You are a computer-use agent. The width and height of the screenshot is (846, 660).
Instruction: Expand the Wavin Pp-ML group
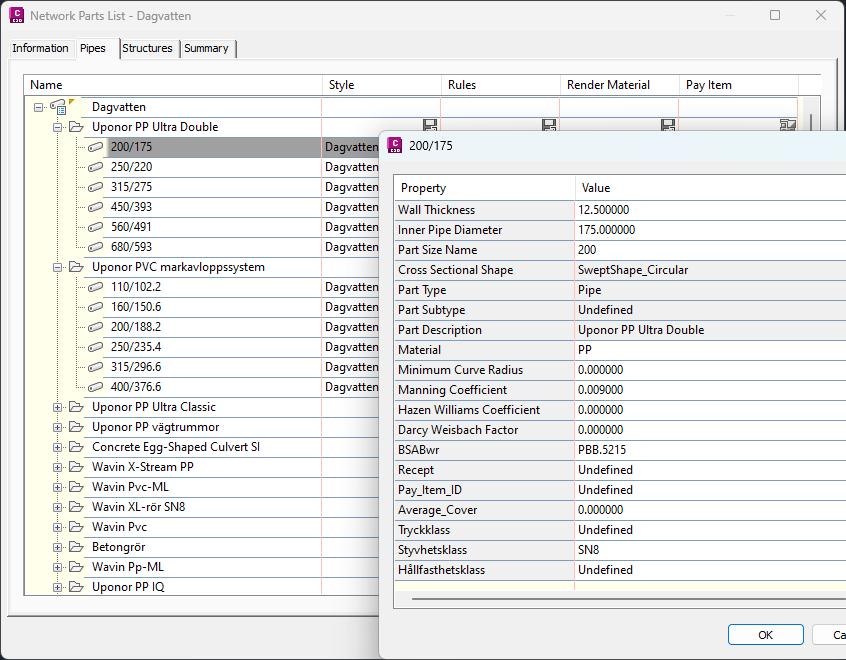point(57,567)
